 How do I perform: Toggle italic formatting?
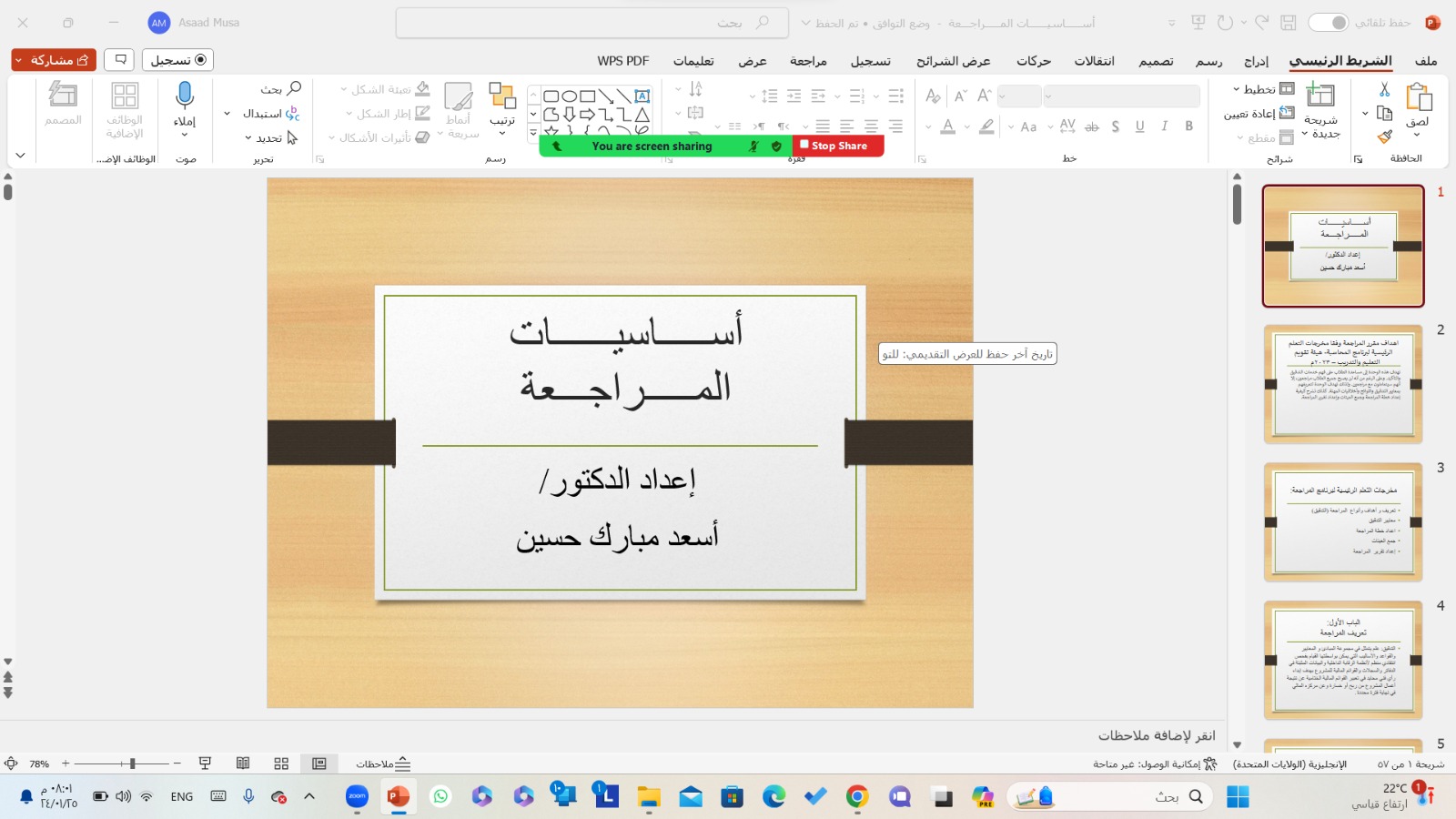tap(1165, 126)
